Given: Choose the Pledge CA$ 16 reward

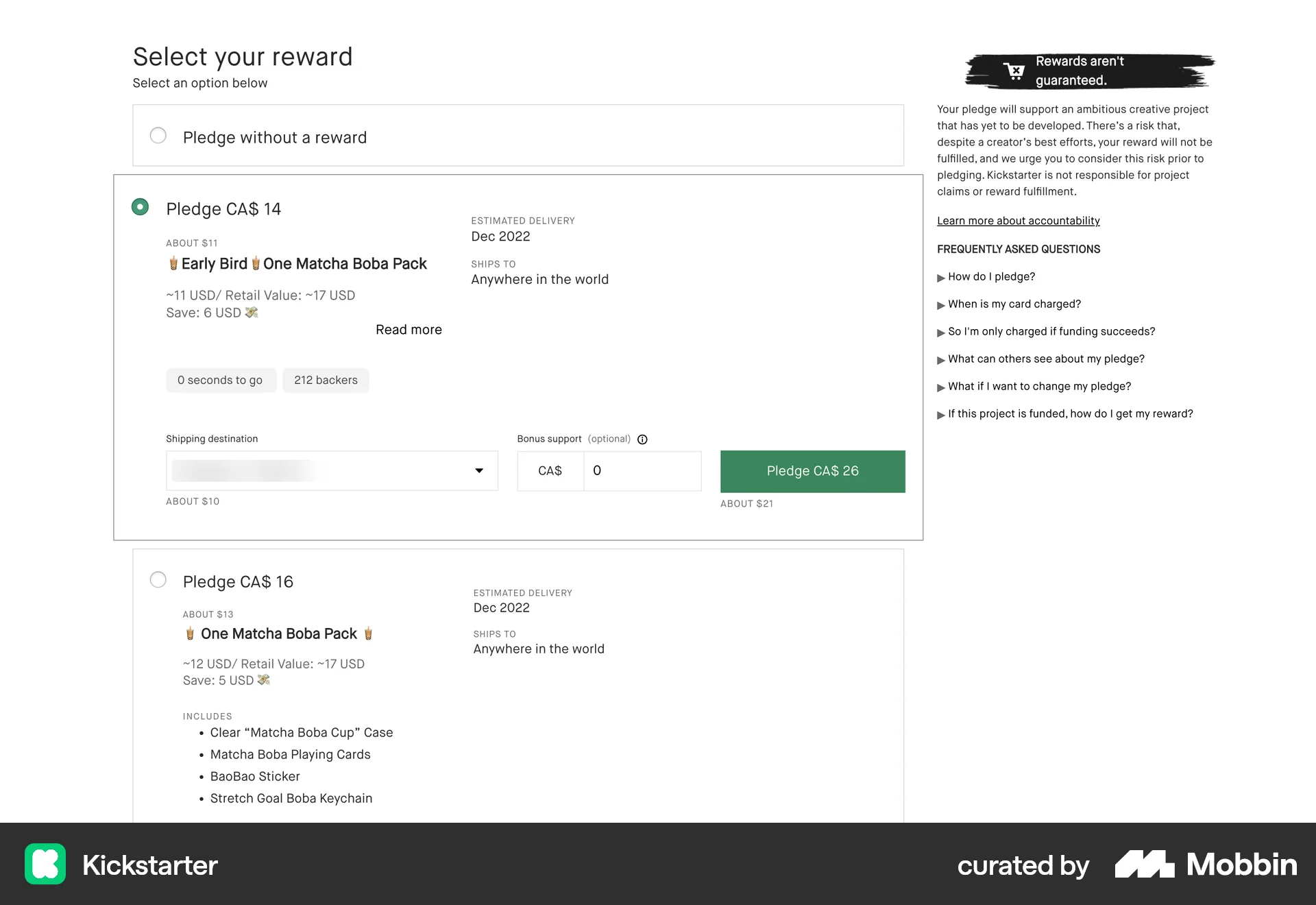Looking at the screenshot, I should point(158,579).
